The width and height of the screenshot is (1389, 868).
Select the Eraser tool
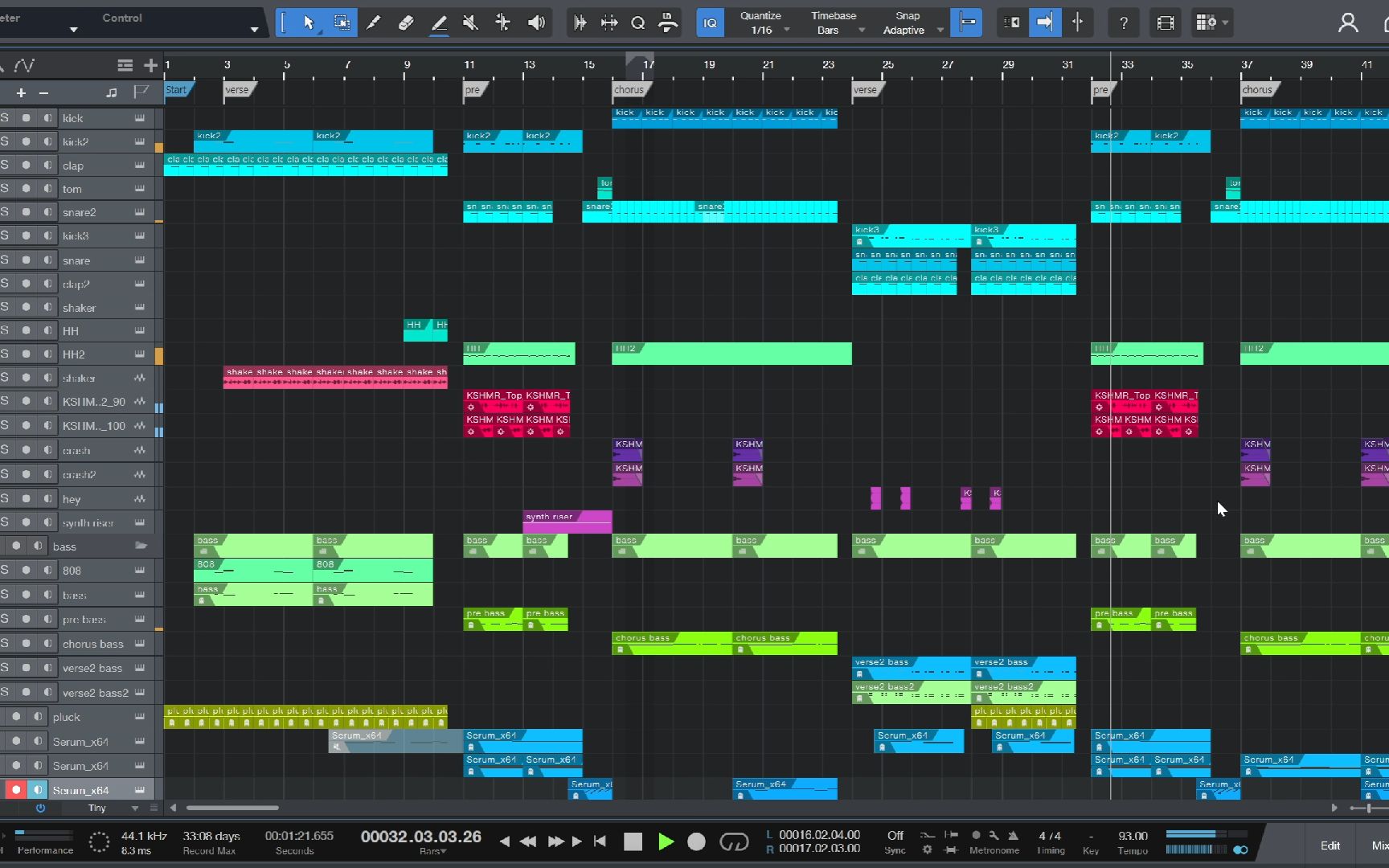[406, 23]
